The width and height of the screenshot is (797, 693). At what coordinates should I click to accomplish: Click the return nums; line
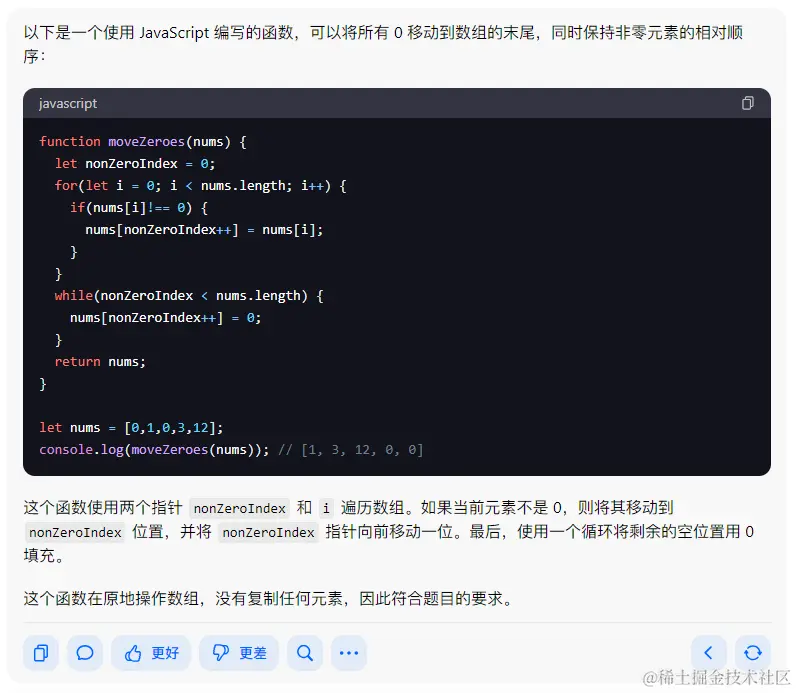click(x=100, y=361)
